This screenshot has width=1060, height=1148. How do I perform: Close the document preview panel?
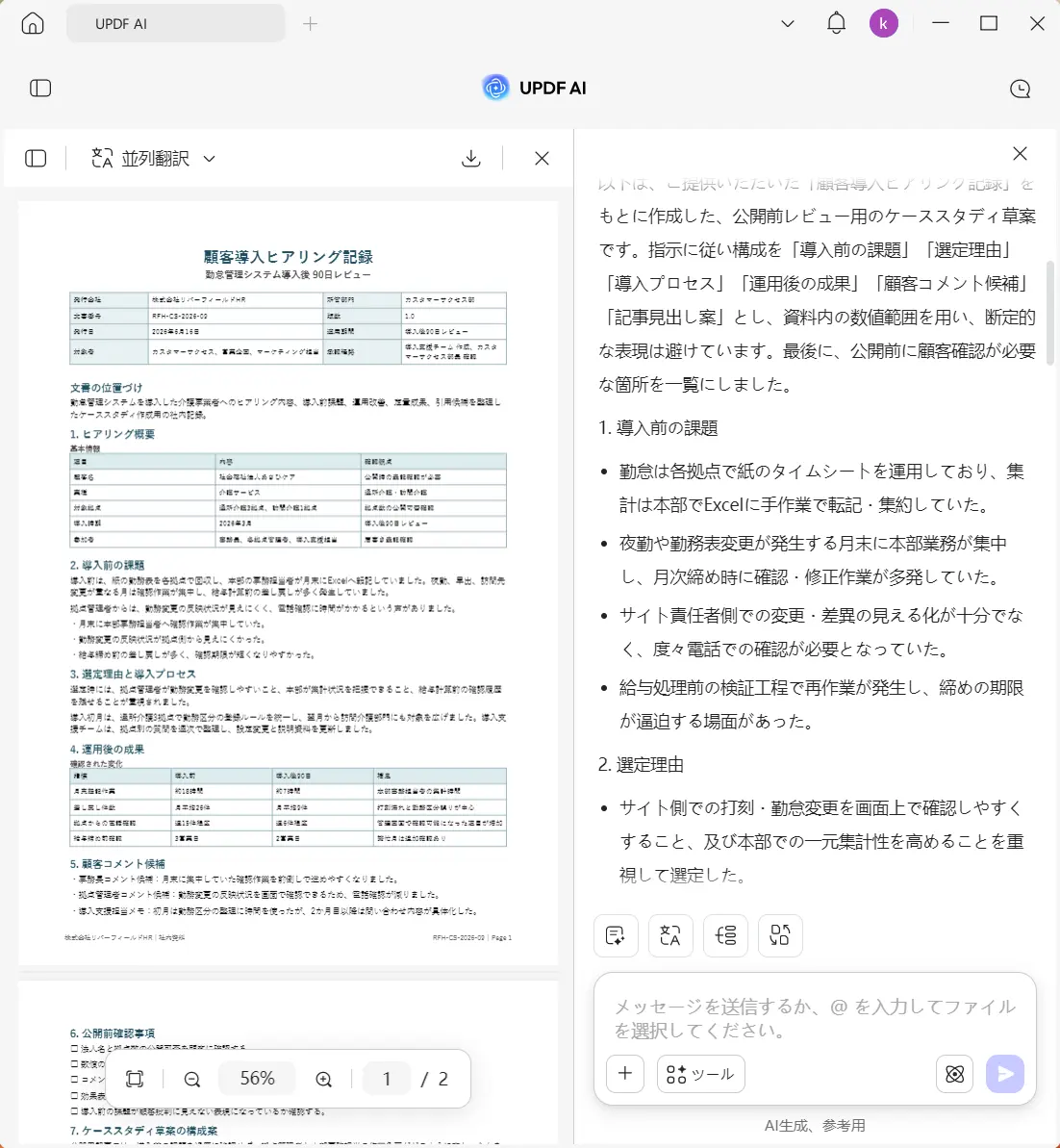point(542,158)
